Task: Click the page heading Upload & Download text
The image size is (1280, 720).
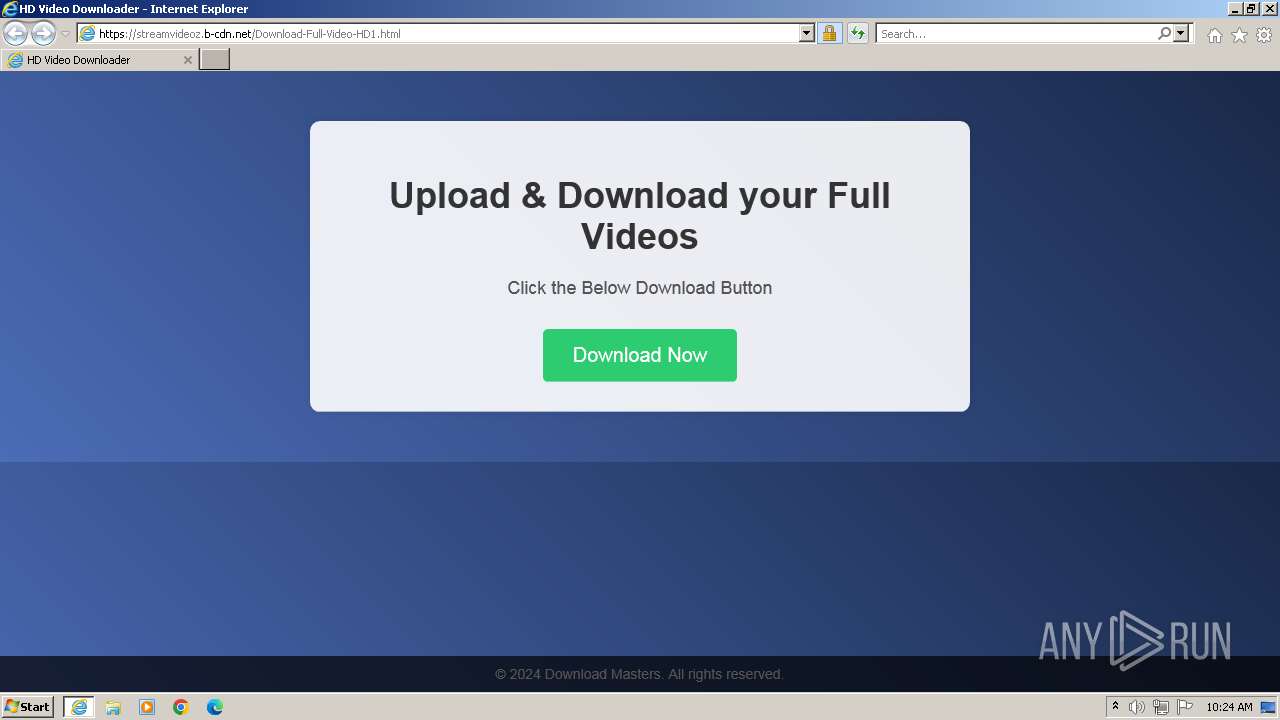Action: pyautogui.click(x=640, y=216)
